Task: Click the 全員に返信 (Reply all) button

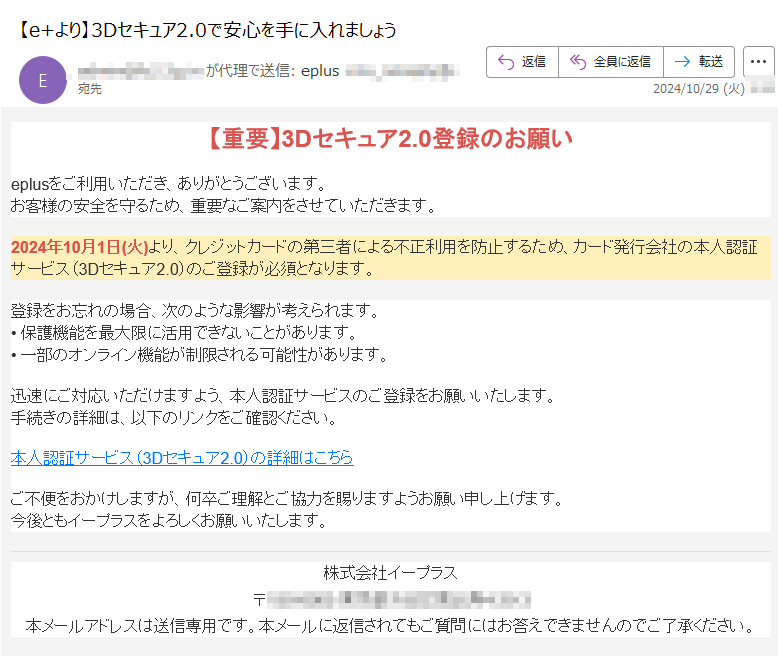Action: coord(611,62)
